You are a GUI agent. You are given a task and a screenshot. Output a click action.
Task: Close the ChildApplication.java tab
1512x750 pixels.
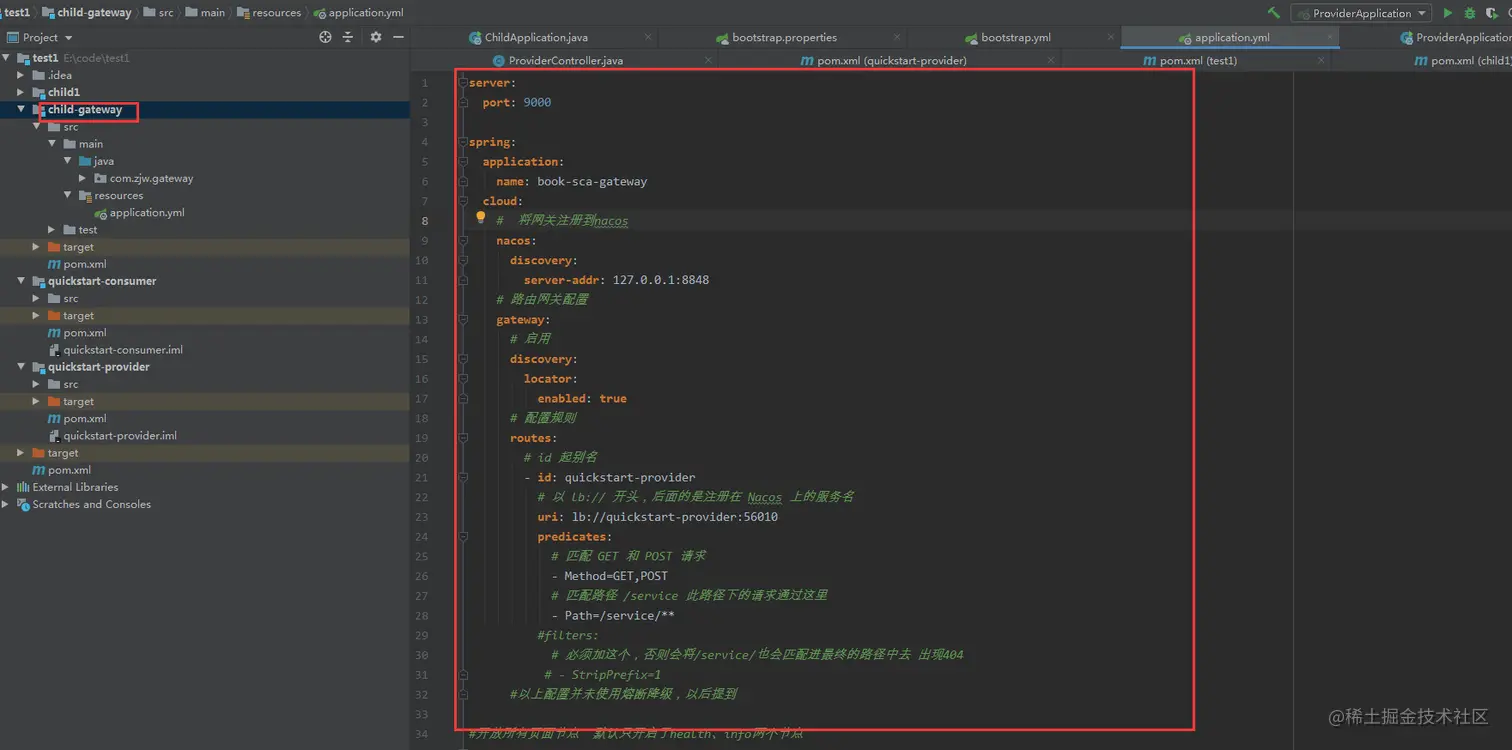[x=648, y=37]
